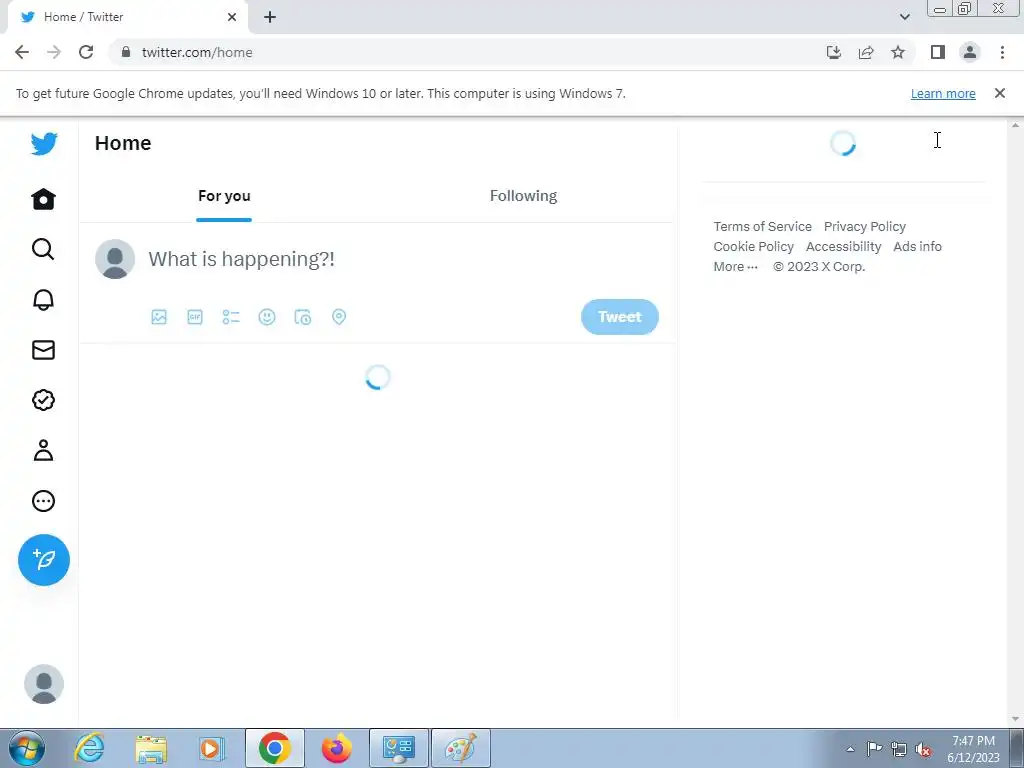Viewport: 1024px width, 768px height.
Task: Expand the tab search chevron
Action: 904,17
